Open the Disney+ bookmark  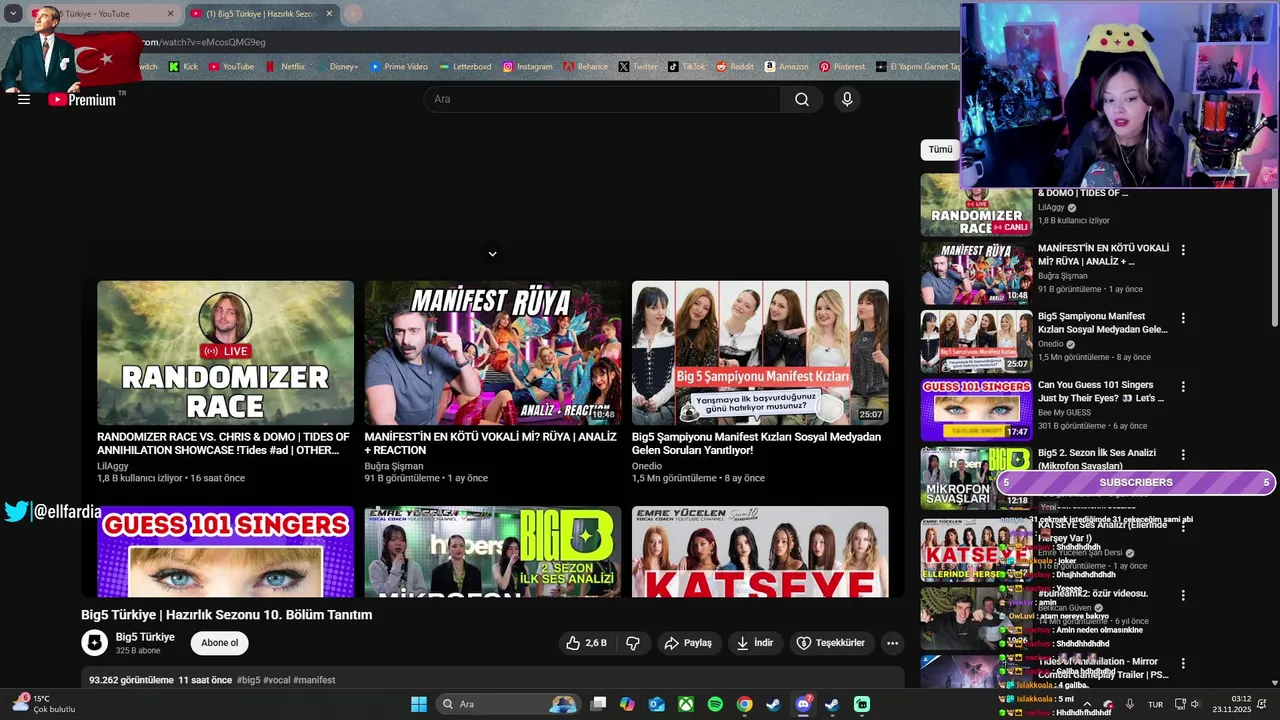[x=337, y=67]
